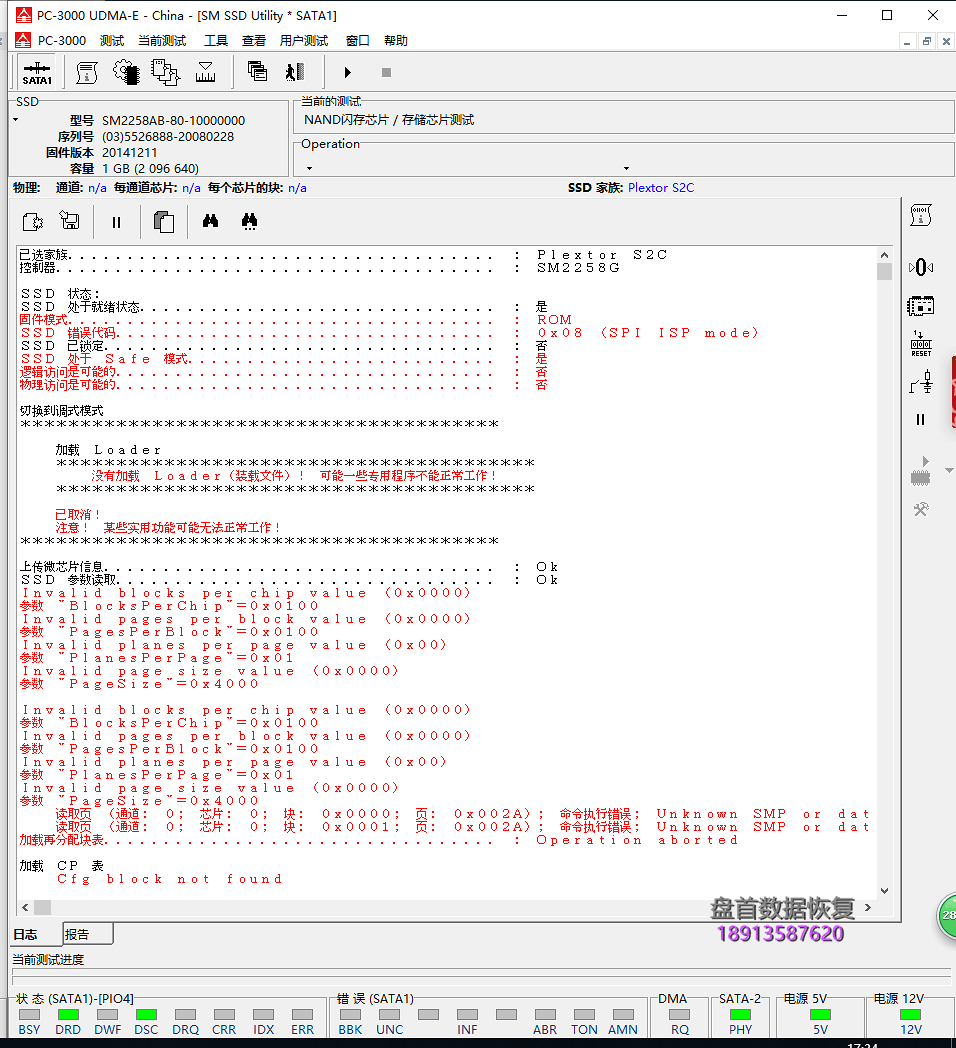Open the left Operation dropdown arrow
The image size is (956, 1048).
click(309, 168)
